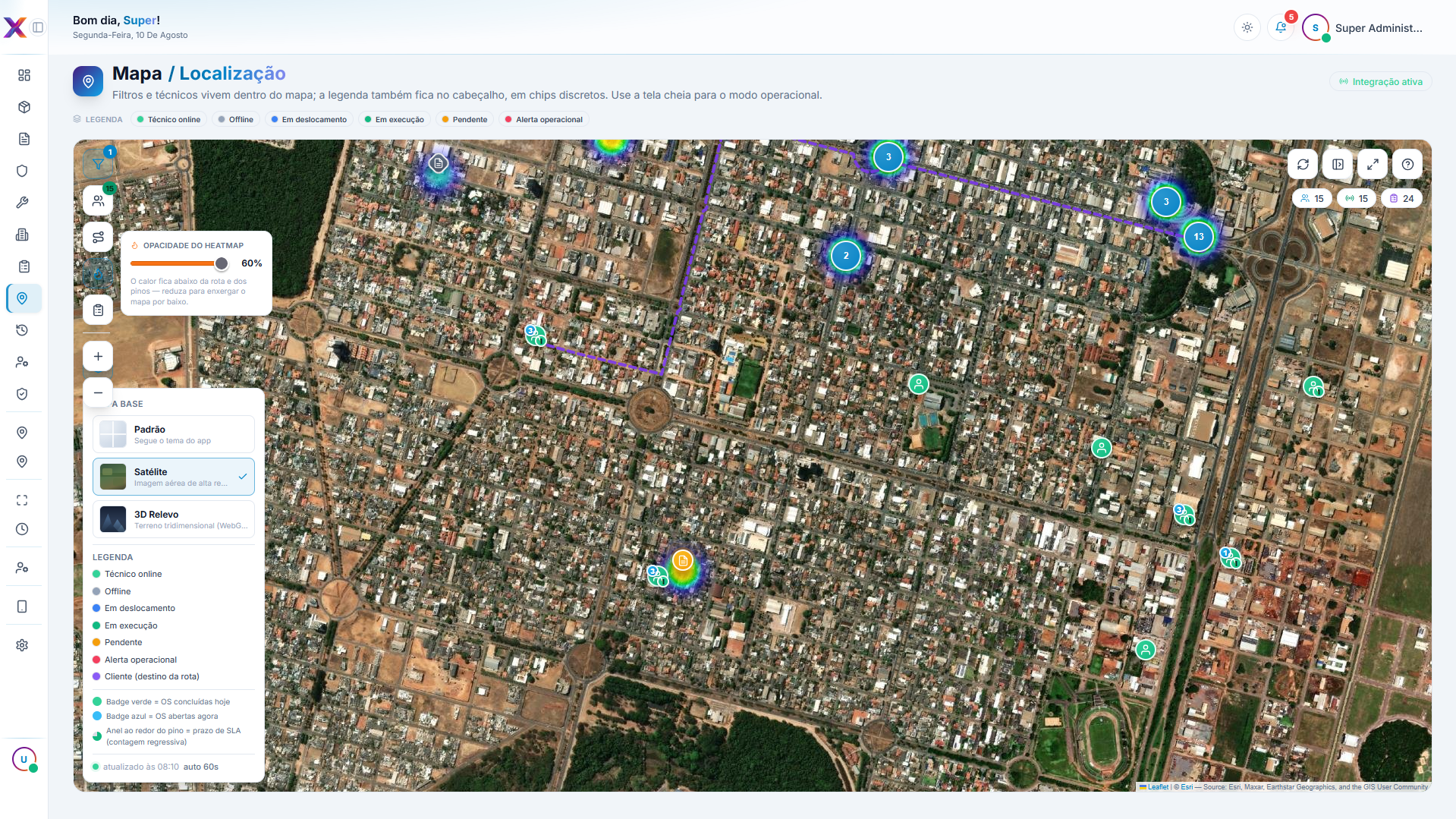Click the Localização breadcrumb title
This screenshot has width=1456, height=819.
232,74
